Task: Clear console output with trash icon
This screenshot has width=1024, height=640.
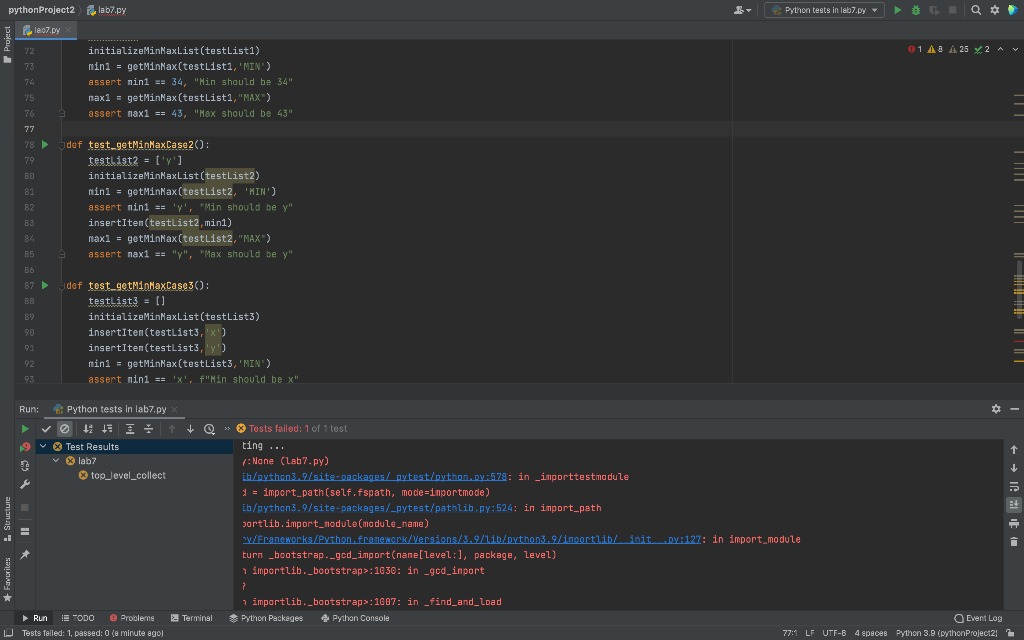Action: [1014, 541]
